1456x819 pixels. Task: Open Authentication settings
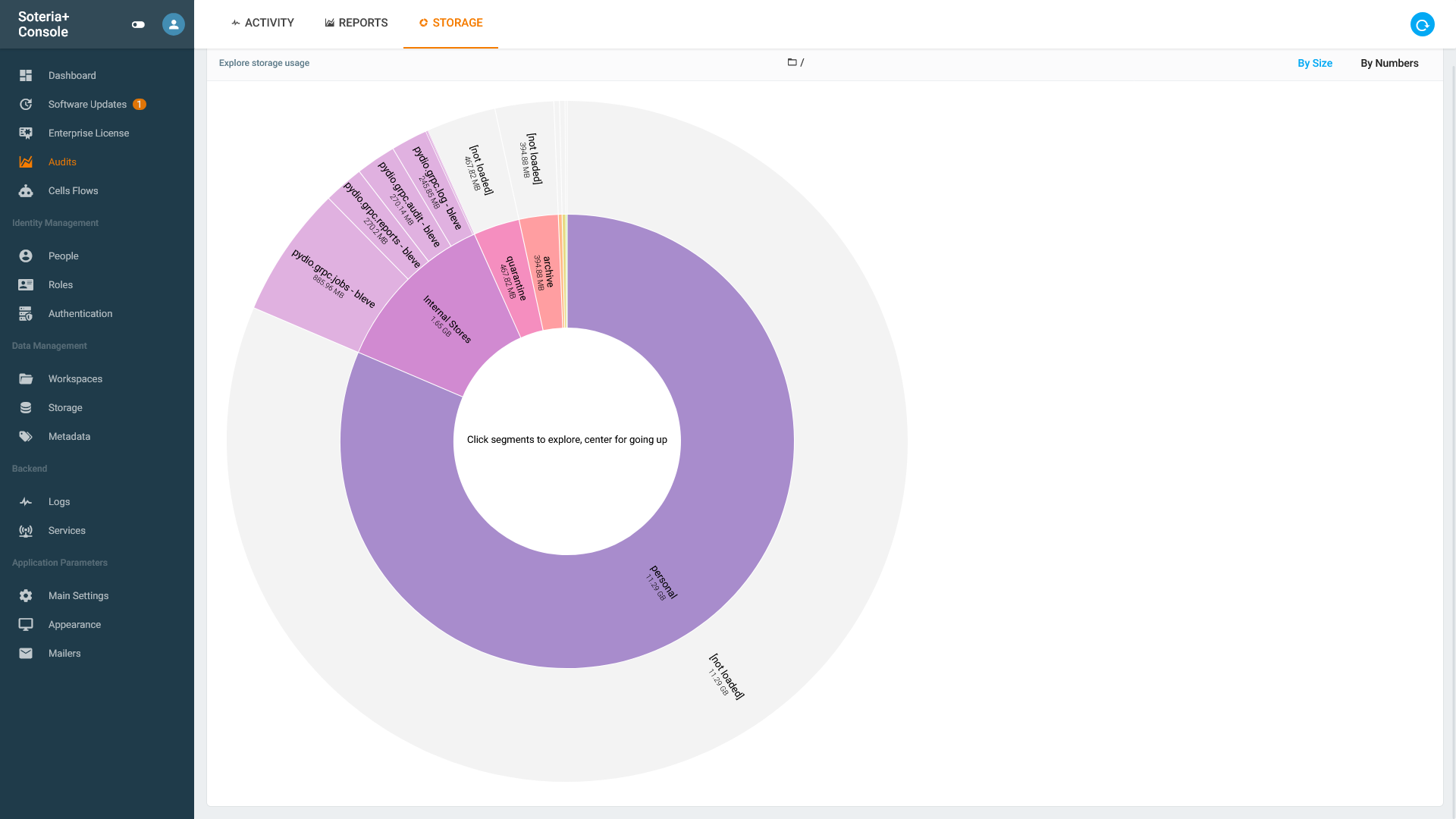click(x=80, y=313)
